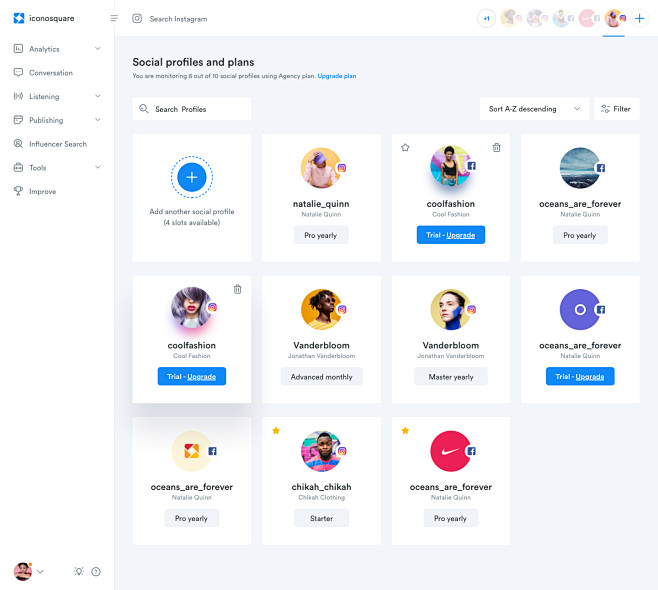
Task: Add a profile with top-right plus icon
Action: click(639, 18)
